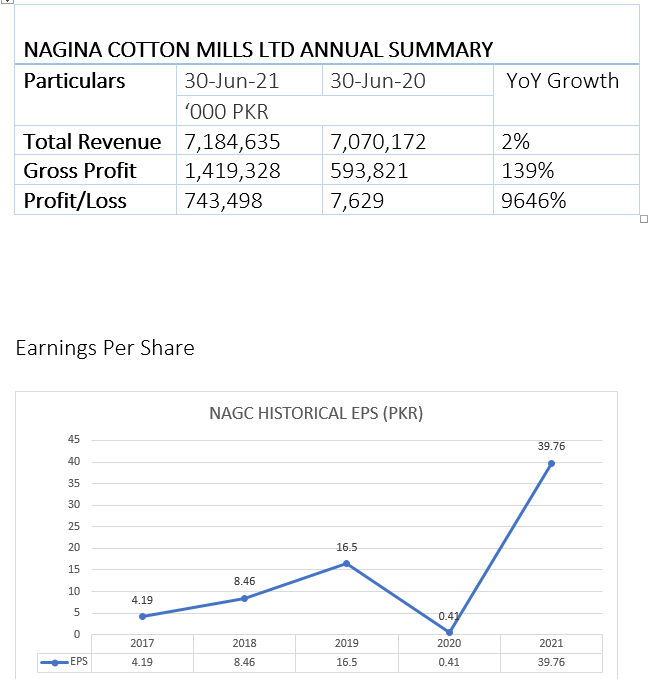Select the 2019 data point marker at 16.5

click(x=346, y=564)
